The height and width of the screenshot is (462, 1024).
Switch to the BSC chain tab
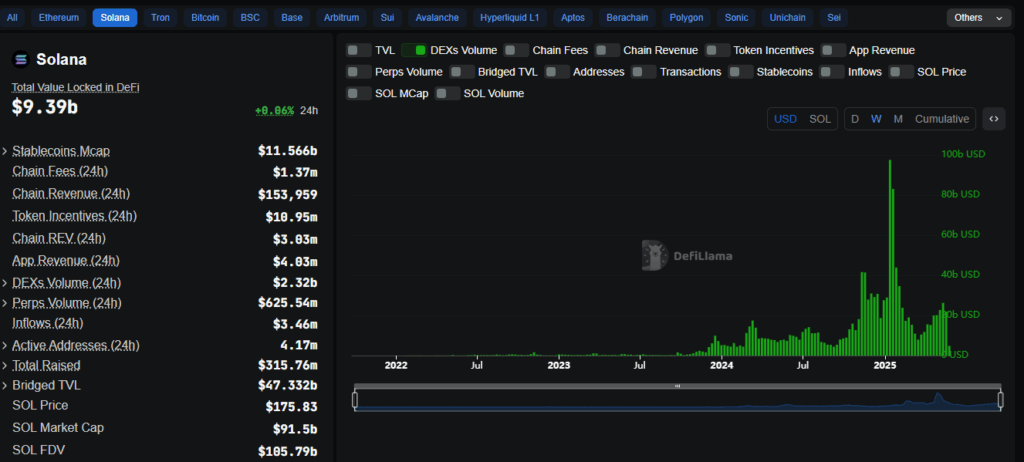pos(250,18)
